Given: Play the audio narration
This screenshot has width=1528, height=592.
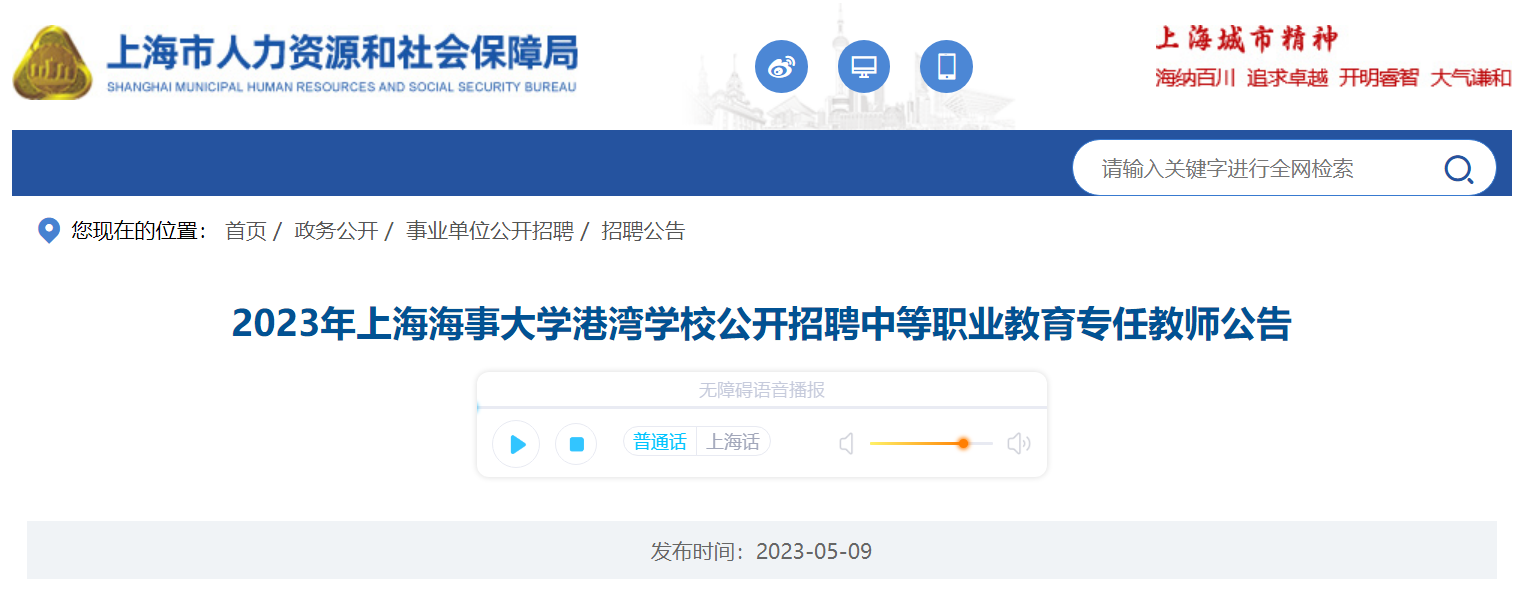Looking at the screenshot, I should 516,444.
